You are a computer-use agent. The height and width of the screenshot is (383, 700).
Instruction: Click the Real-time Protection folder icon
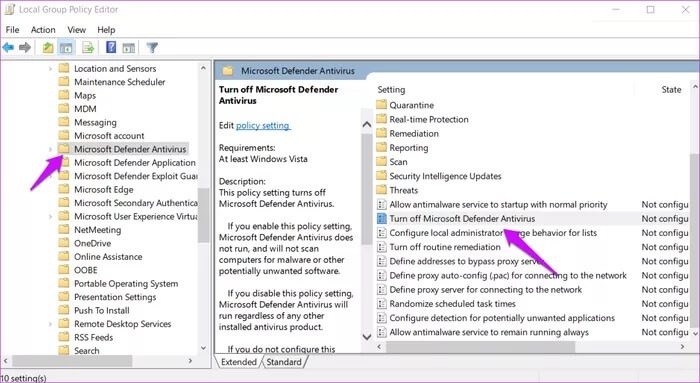click(381, 119)
